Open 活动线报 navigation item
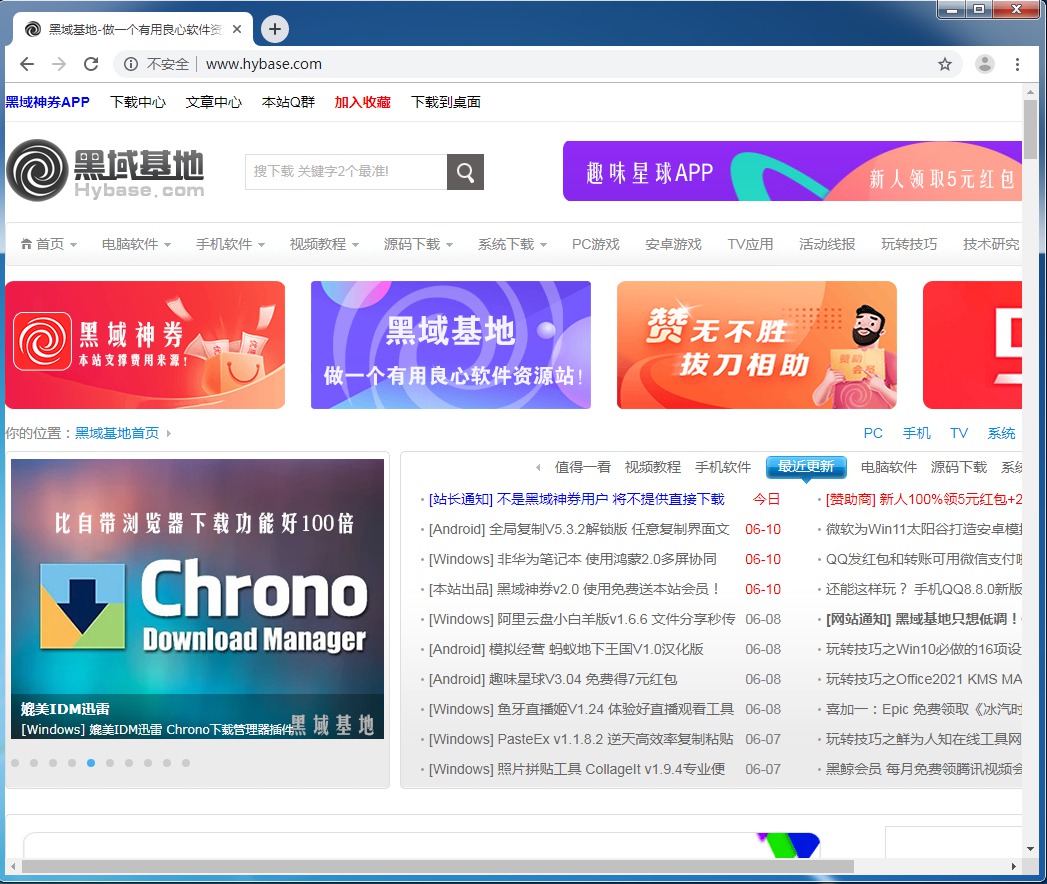This screenshot has height=884, width=1047. click(827, 244)
